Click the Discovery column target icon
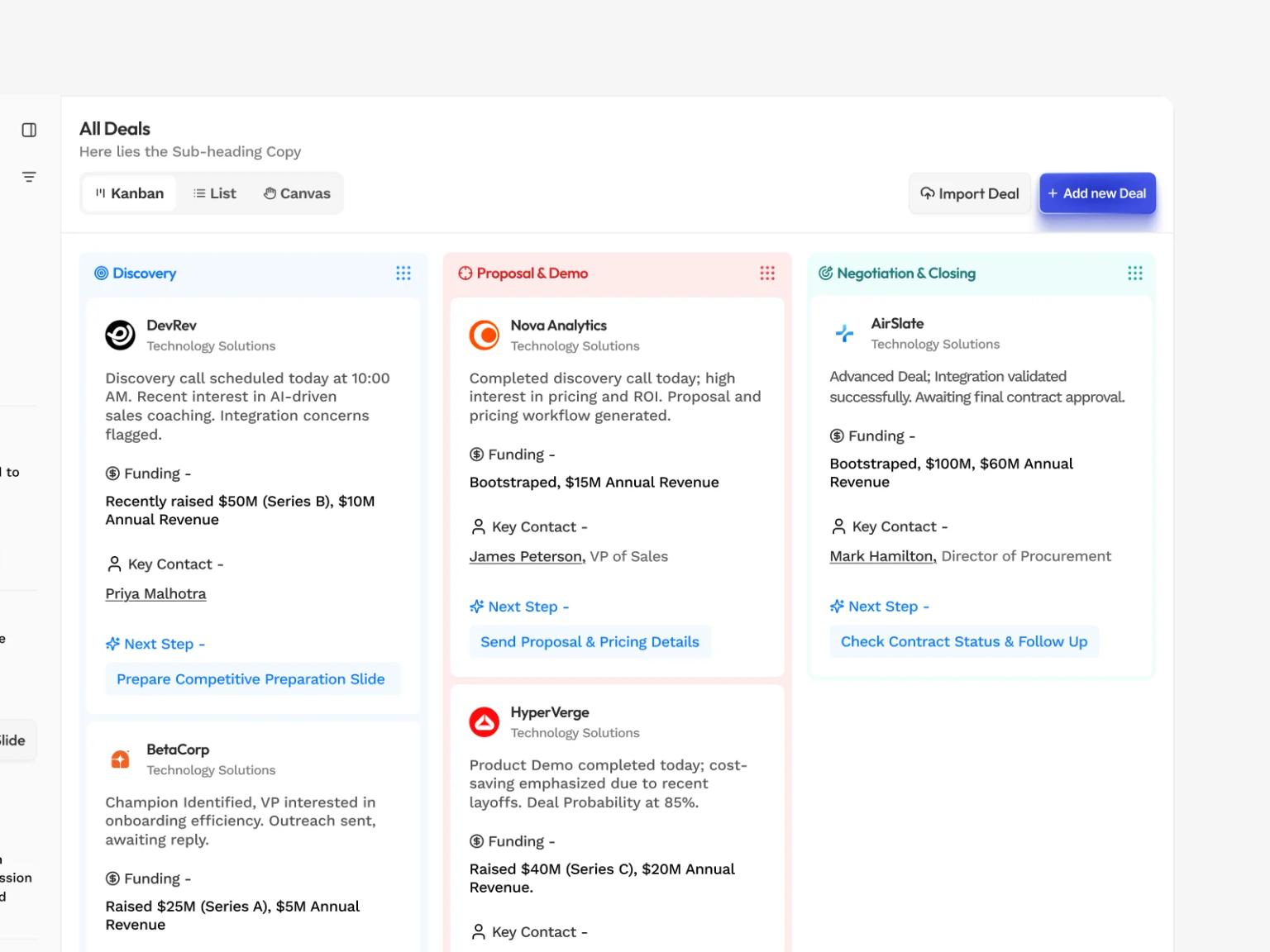Screen dimensions: 1270x952 101,273
